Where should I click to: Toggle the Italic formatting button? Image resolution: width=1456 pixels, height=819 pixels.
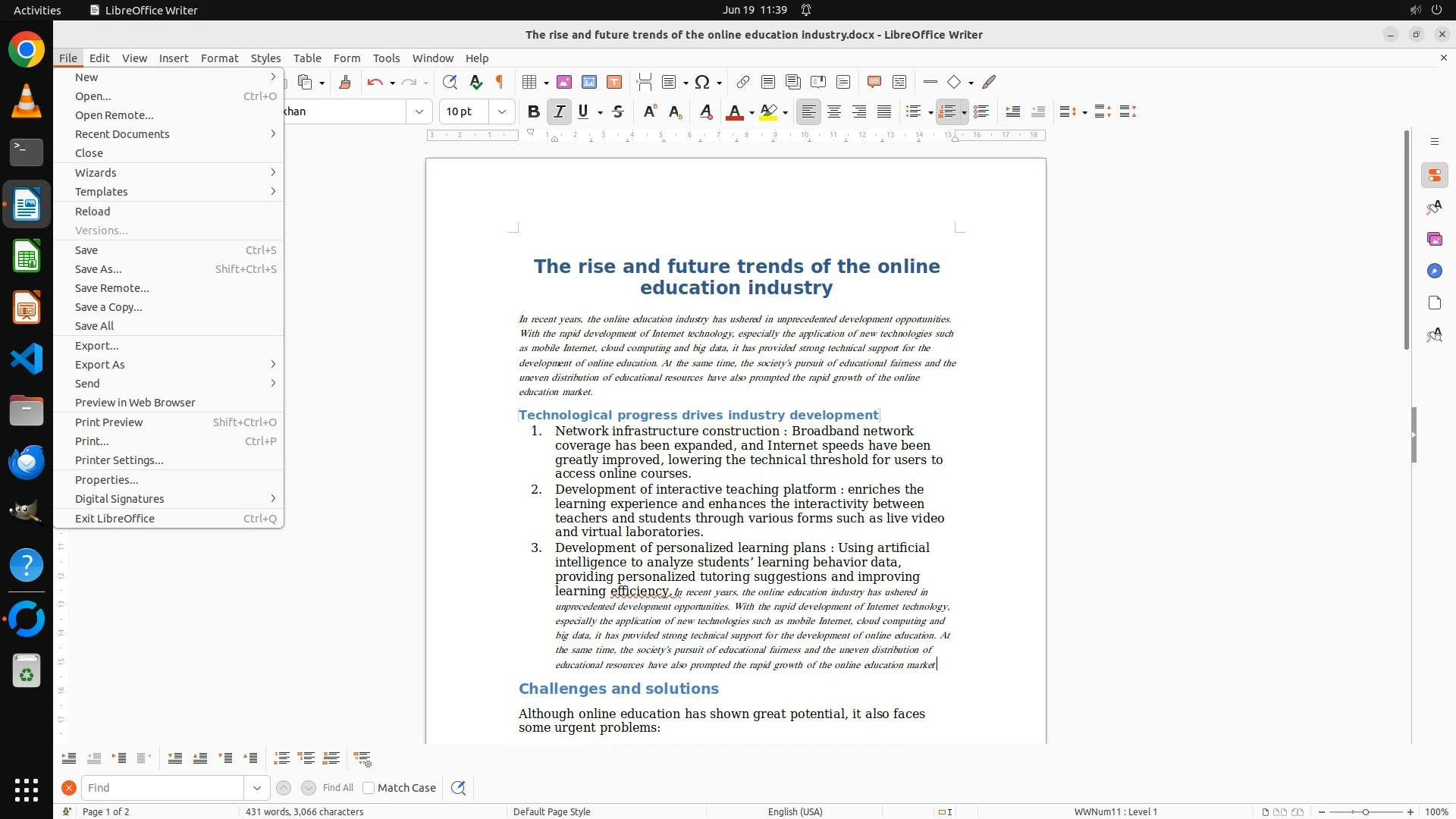click(x=559, y=112)
